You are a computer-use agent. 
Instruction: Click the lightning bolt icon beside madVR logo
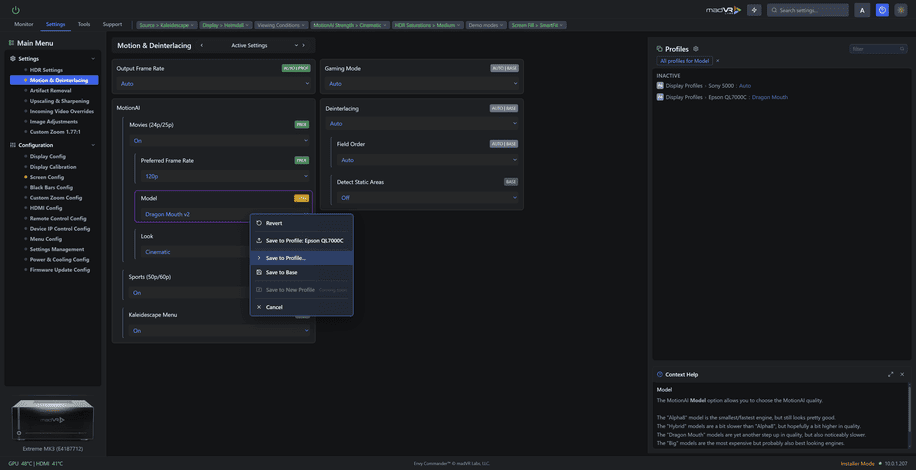coord(753,10)
